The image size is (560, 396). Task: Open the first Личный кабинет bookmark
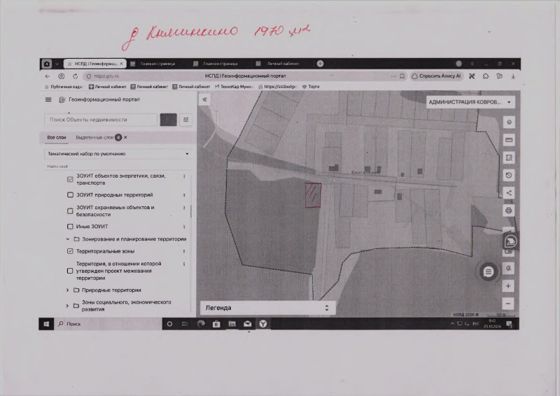108,87
